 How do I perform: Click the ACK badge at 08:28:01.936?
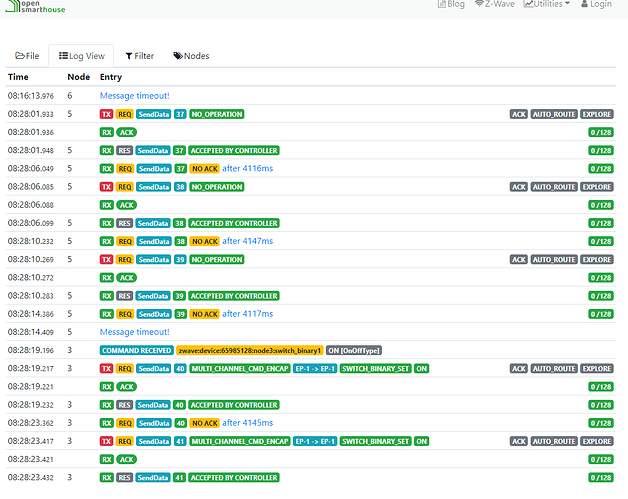pyautogui.click(x=127, y=132)
